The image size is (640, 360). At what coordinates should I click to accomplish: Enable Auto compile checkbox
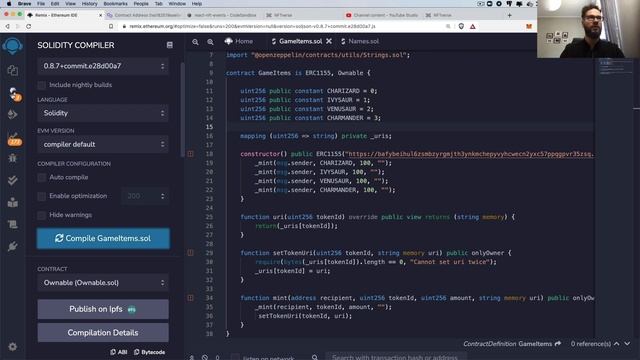[42, 177]
